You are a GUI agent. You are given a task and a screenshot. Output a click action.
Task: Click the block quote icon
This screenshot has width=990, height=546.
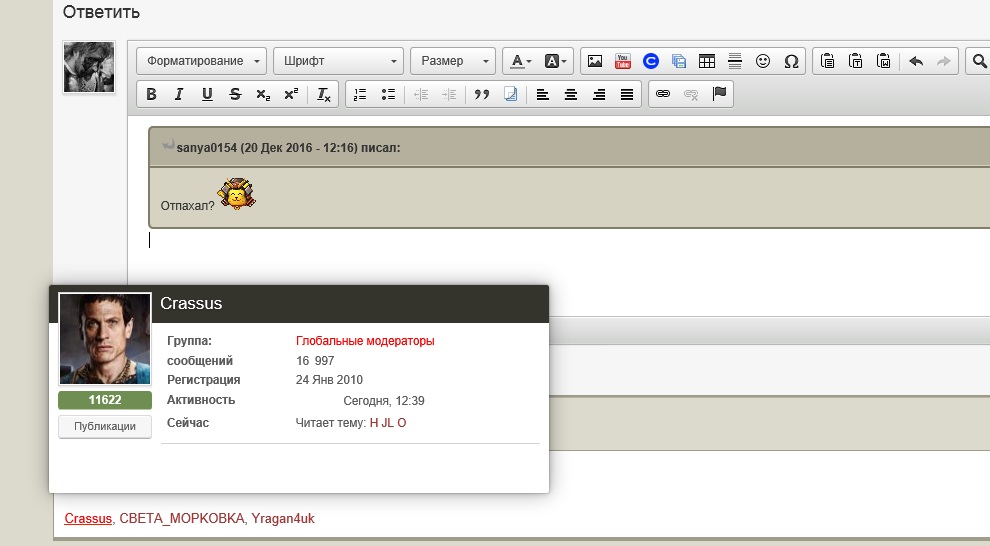point(482,95)
